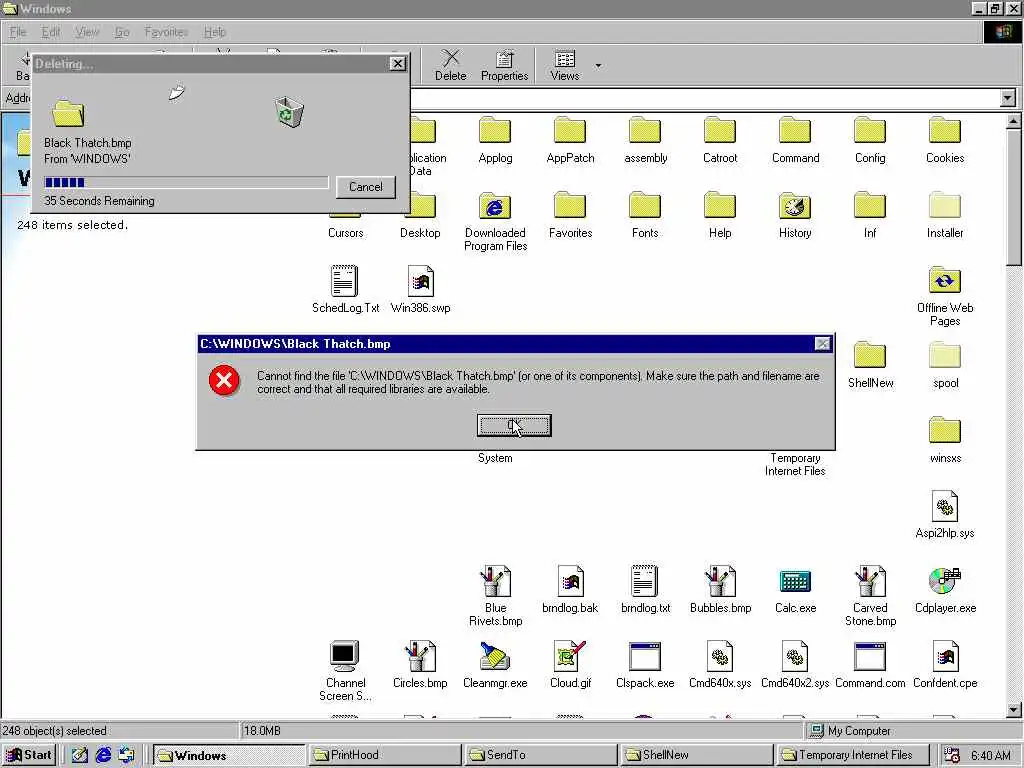Open the Edit menu
The height and width of the screenshot is (768, 1024).
[x=50, y=32]
